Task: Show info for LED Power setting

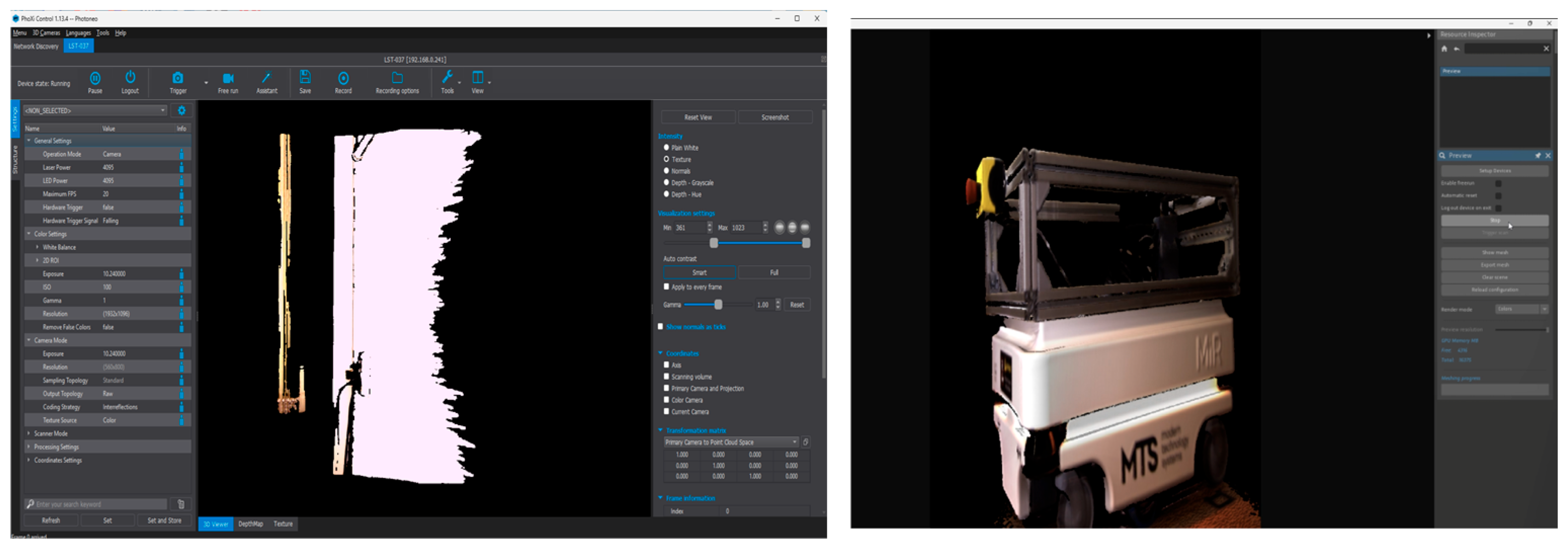Action: pyautogui.click(x=182, y=181)
